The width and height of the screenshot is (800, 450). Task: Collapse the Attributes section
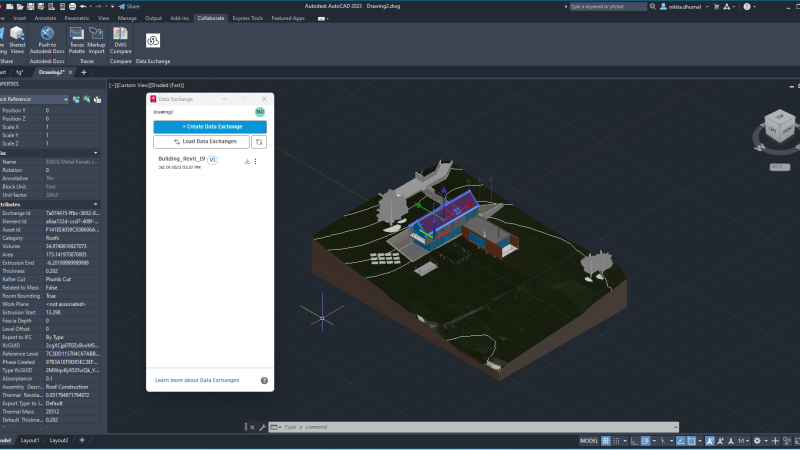(95, 205)
